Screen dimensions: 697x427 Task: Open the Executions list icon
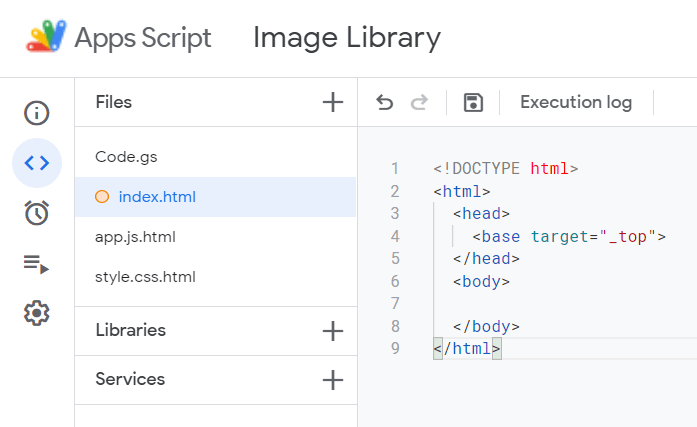pyautogui.click(x=37, y=264)
